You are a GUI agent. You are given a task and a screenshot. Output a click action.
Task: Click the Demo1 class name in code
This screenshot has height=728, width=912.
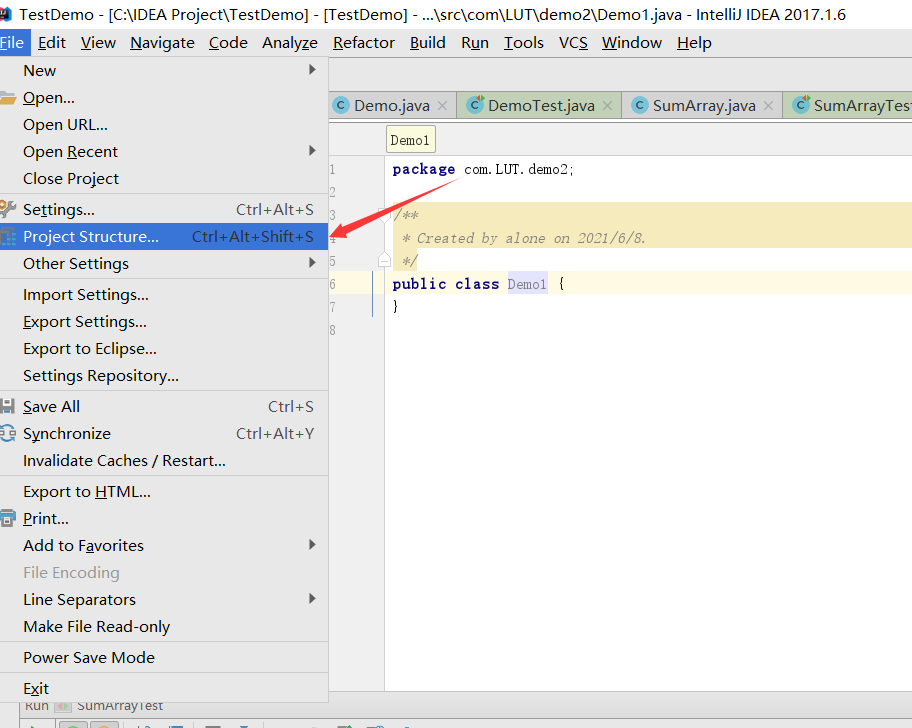click(527, 284)
